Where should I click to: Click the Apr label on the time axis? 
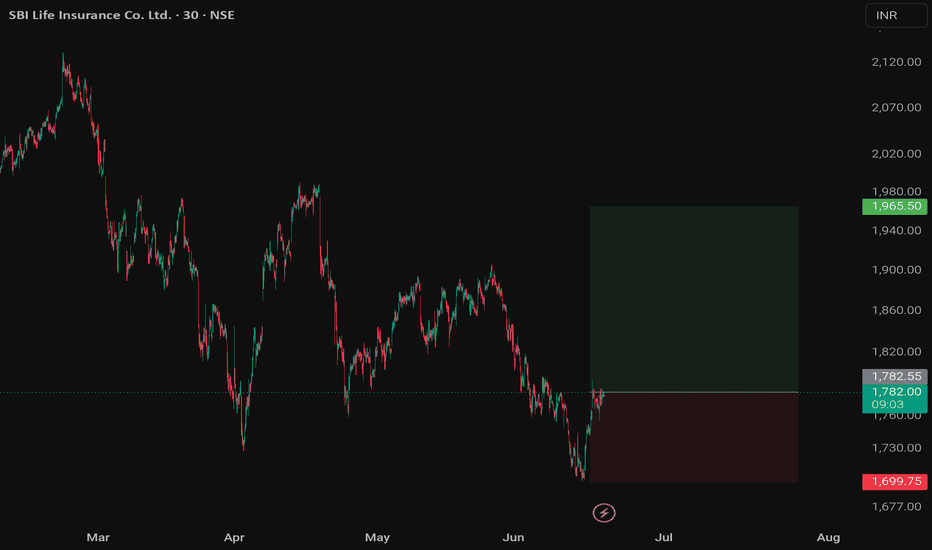(x=234, y=538)
